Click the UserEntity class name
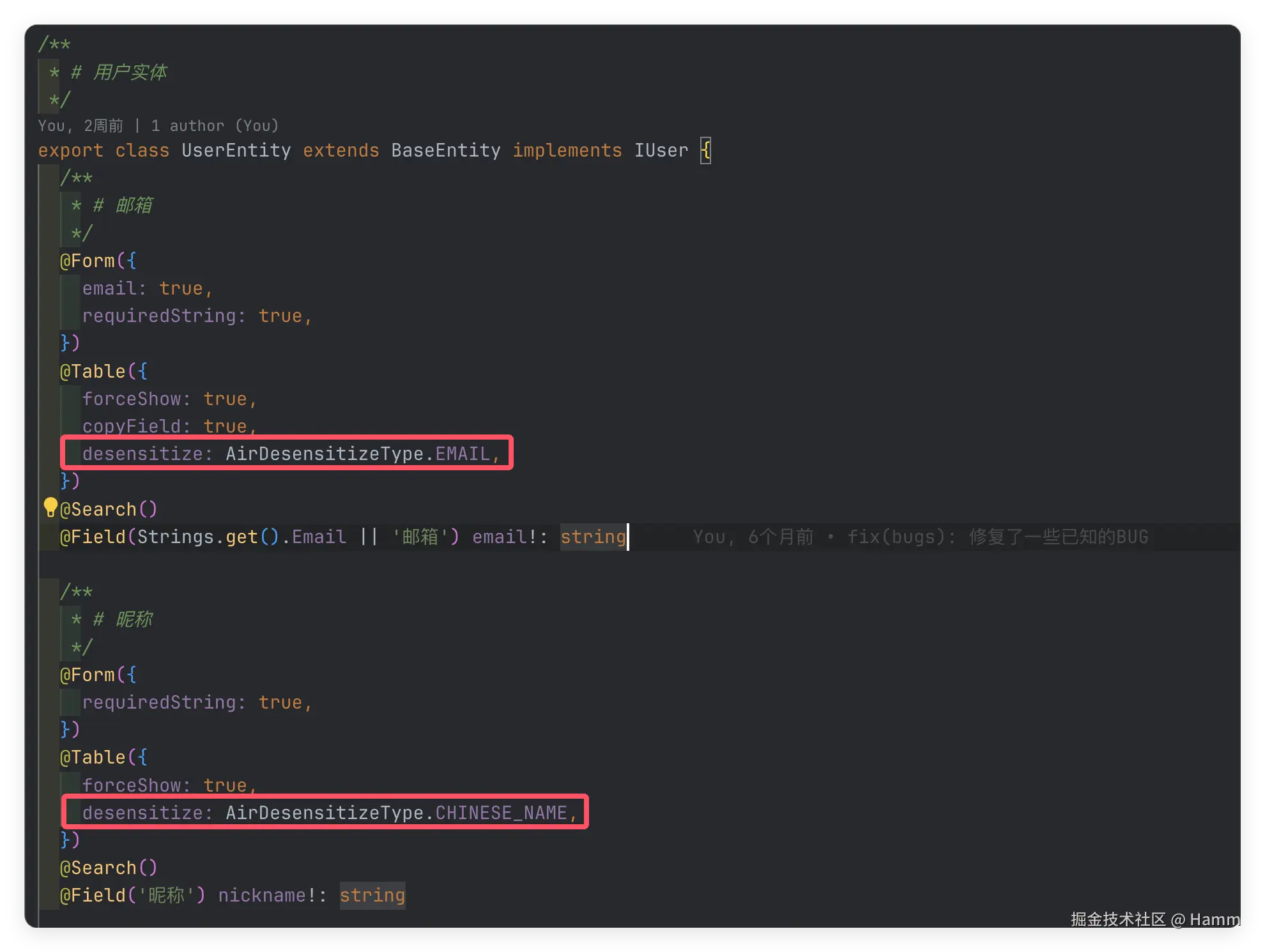Image resolution: width=1265 pixels, height=952 pixels. [x=236, y=151]
